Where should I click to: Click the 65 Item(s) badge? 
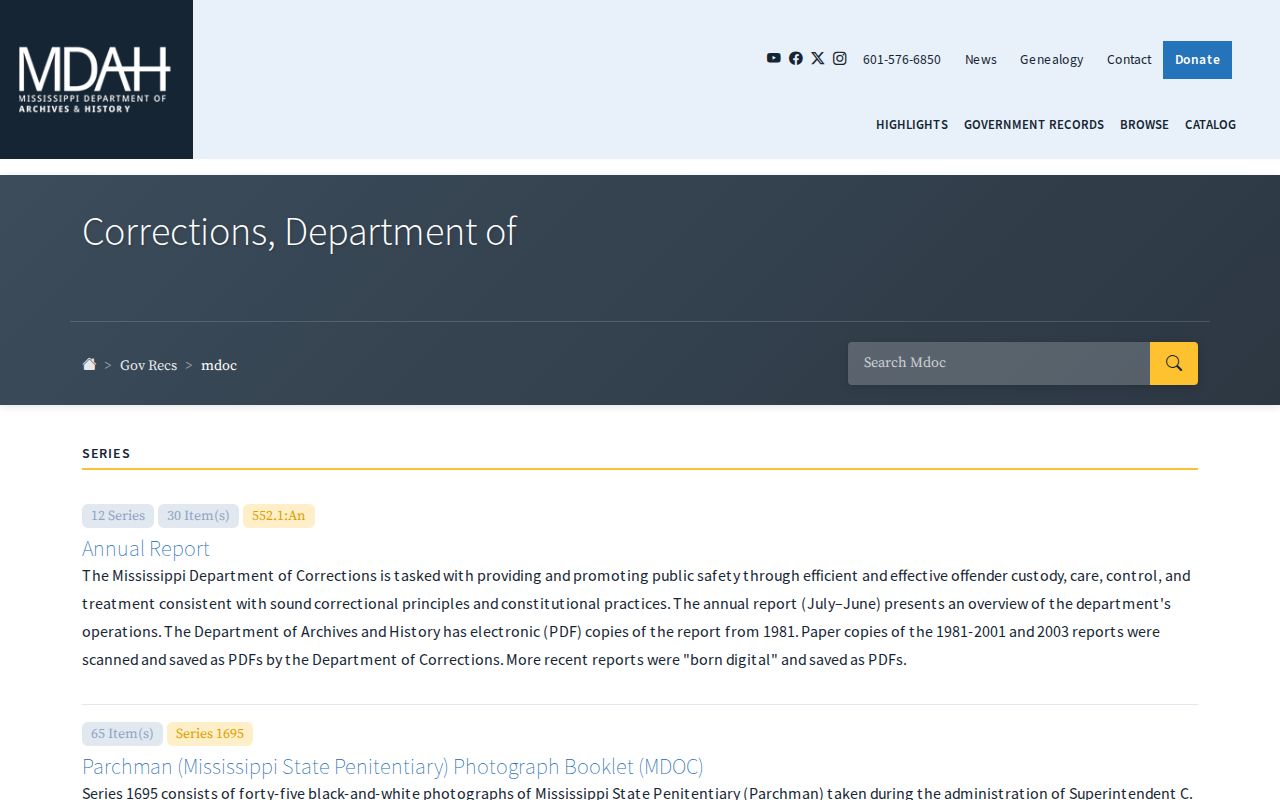coord(122,734)
